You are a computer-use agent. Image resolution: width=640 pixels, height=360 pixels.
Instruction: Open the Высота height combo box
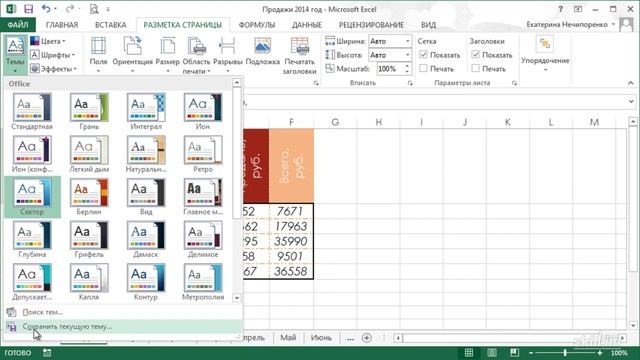[x=390, y=55]
